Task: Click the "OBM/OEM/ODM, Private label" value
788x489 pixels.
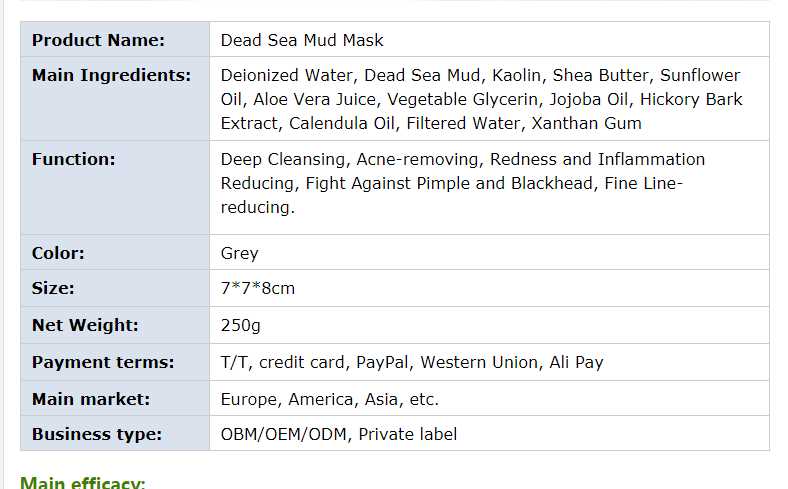Action: click(338, 434)
